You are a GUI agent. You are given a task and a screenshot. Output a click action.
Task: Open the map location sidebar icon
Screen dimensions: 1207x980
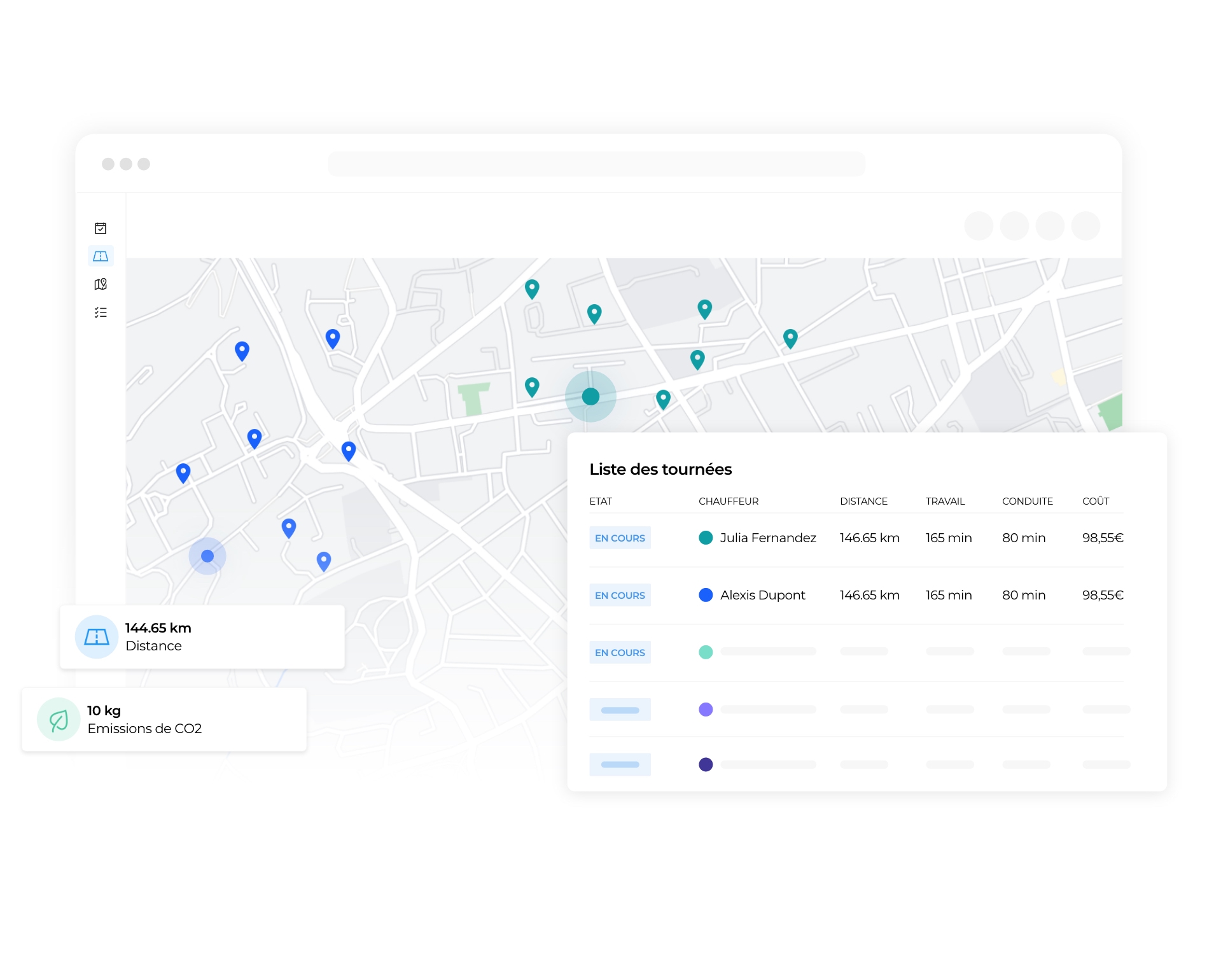101,284
